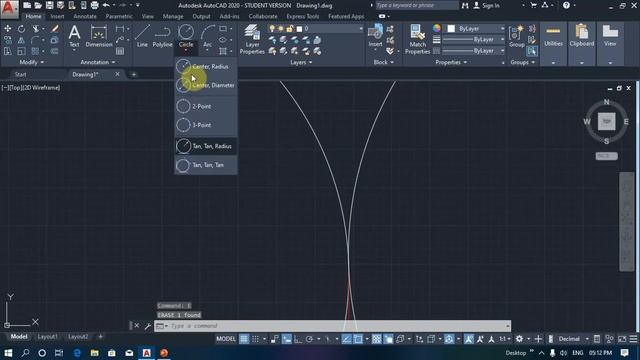The width and height of the screenshot is (640, 360).
Task: Expand the Annotation panel dropdown
Action: point(98,62)
